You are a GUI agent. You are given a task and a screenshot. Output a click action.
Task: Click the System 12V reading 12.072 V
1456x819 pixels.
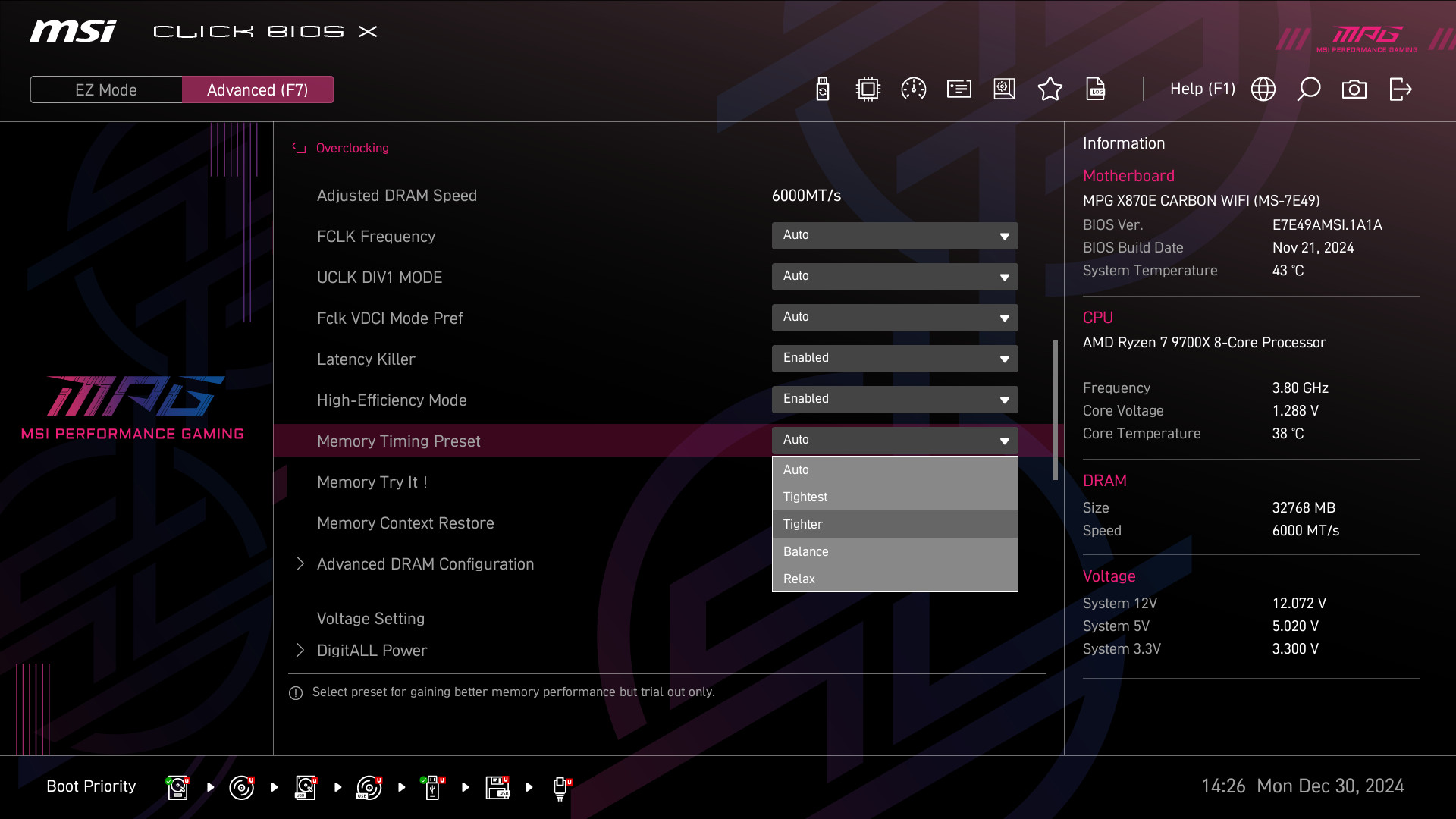coord(1300,604)
